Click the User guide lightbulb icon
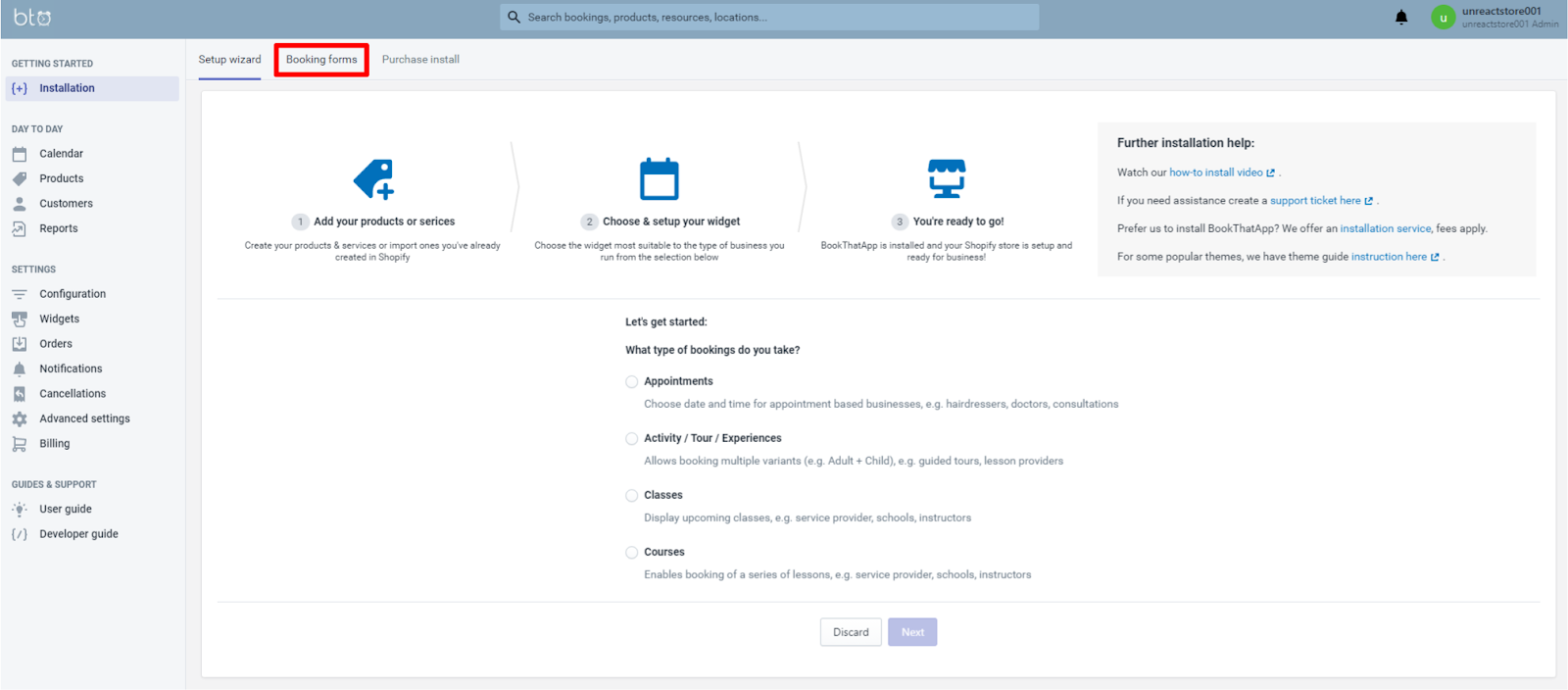The image size is (1568, 690). 20,510
